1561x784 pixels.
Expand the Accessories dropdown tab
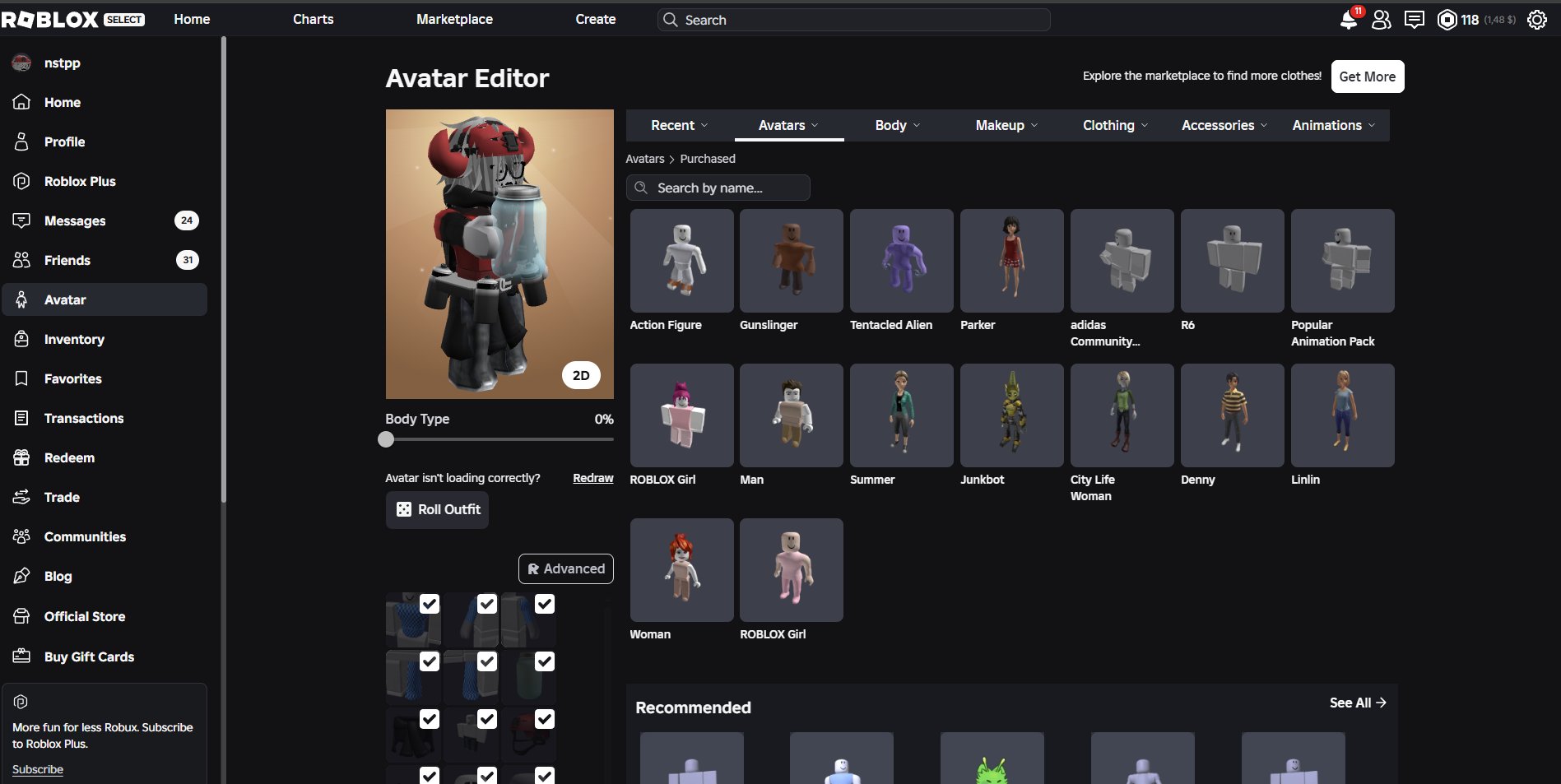(x=1224, y=125)
